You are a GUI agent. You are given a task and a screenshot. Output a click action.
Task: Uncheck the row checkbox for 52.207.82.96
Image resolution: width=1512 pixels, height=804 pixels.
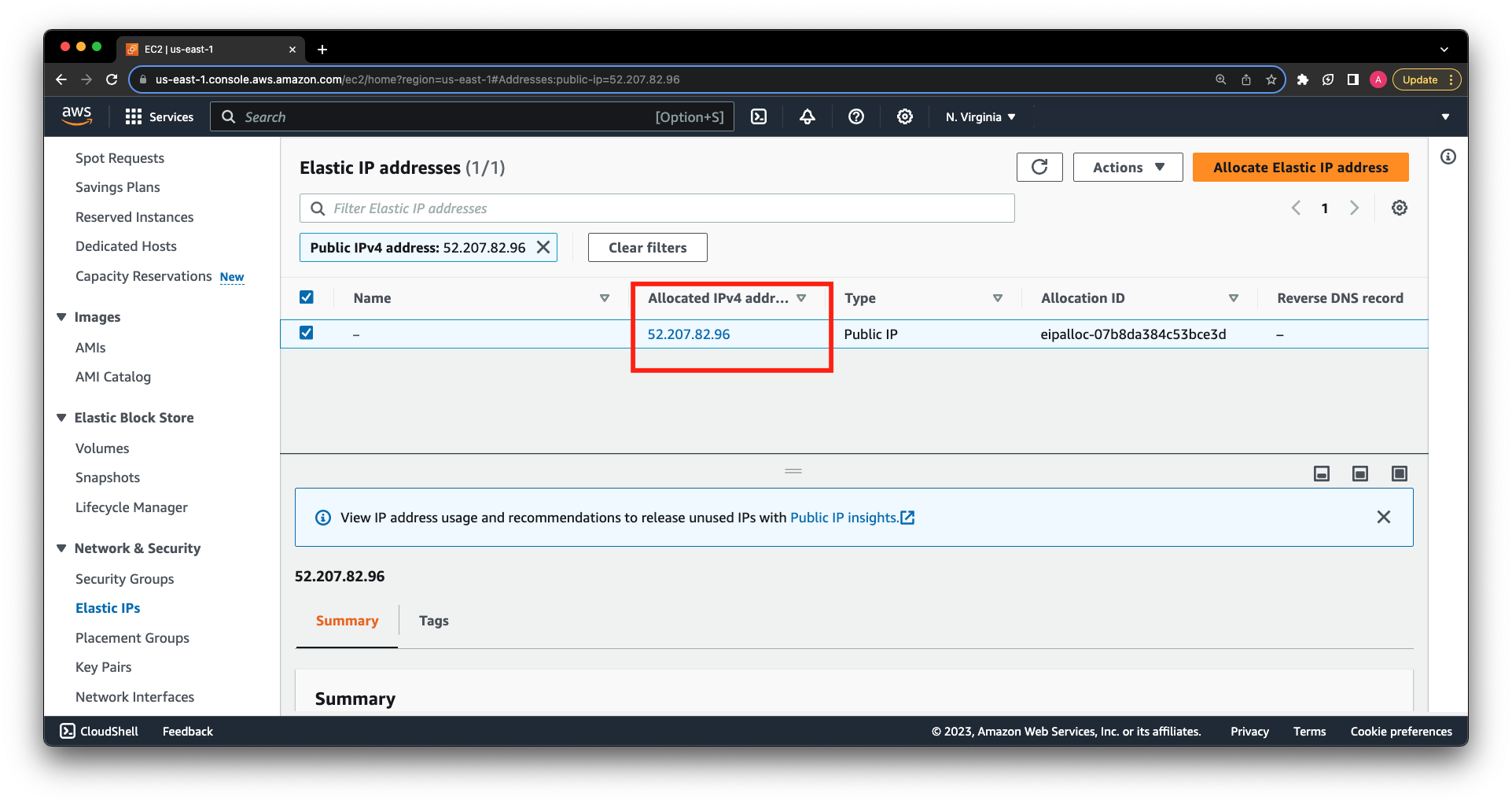[307, 333]
